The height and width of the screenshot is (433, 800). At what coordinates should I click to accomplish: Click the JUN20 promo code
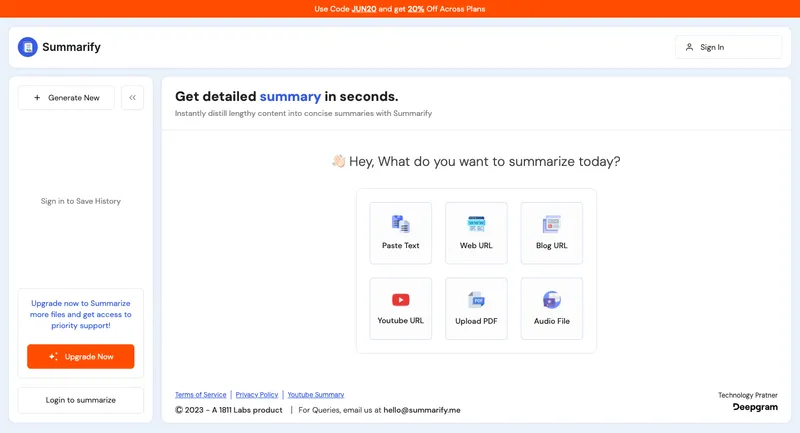click(363, 9)
